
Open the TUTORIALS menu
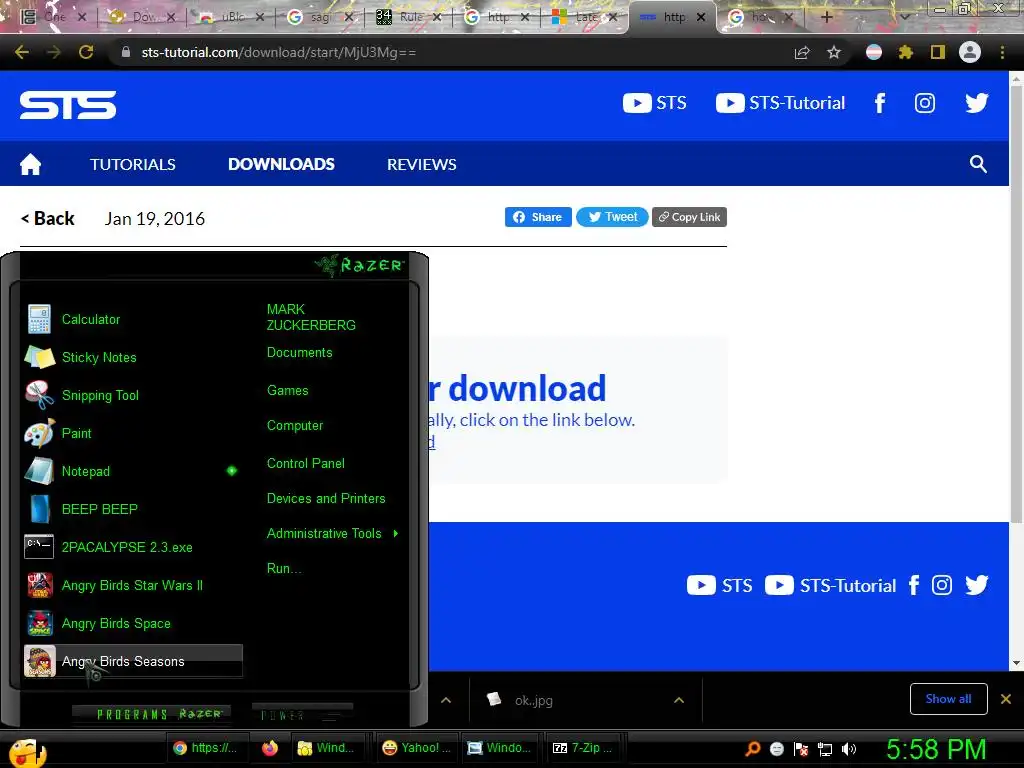click(133, 165)
